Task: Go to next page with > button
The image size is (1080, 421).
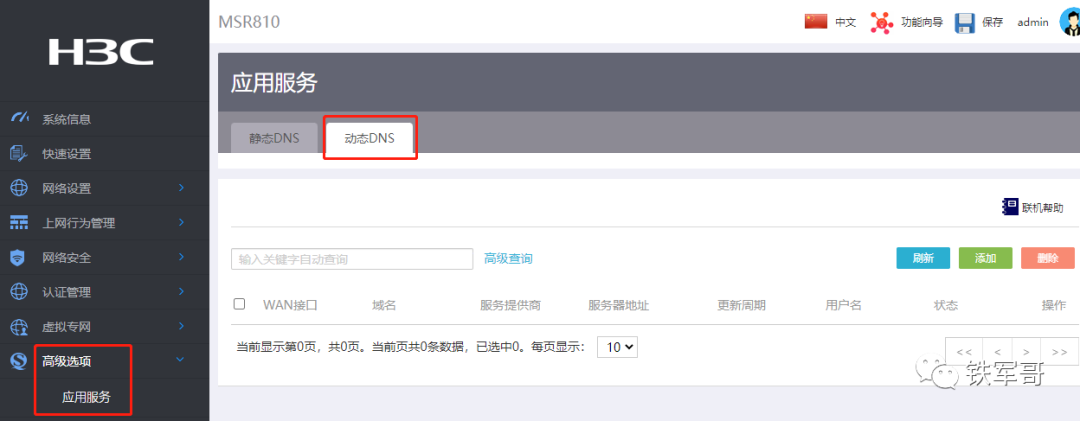Action: [x=1026, y=351]
